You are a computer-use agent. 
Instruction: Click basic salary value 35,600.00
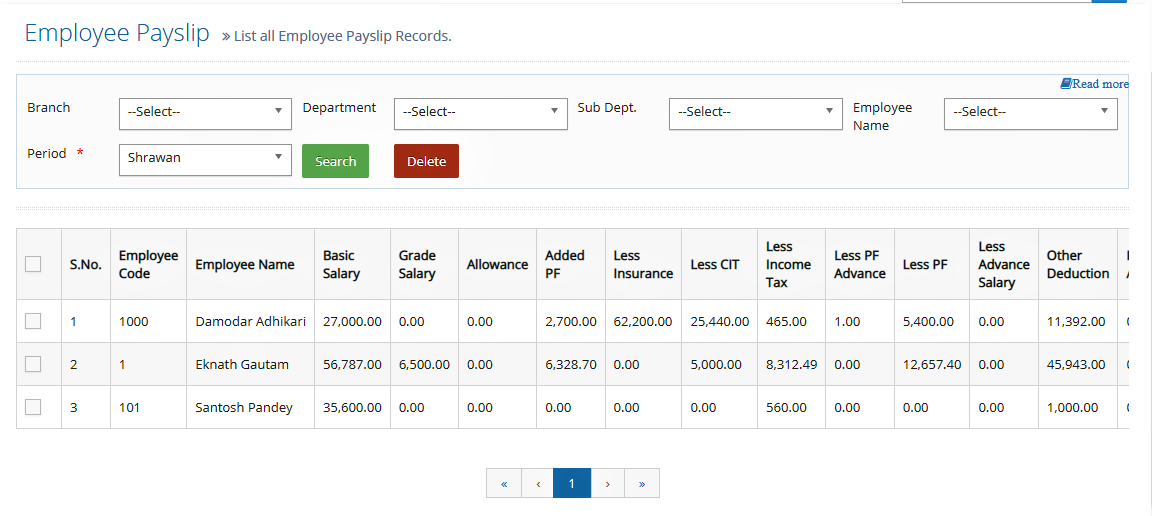coord(352,407)
